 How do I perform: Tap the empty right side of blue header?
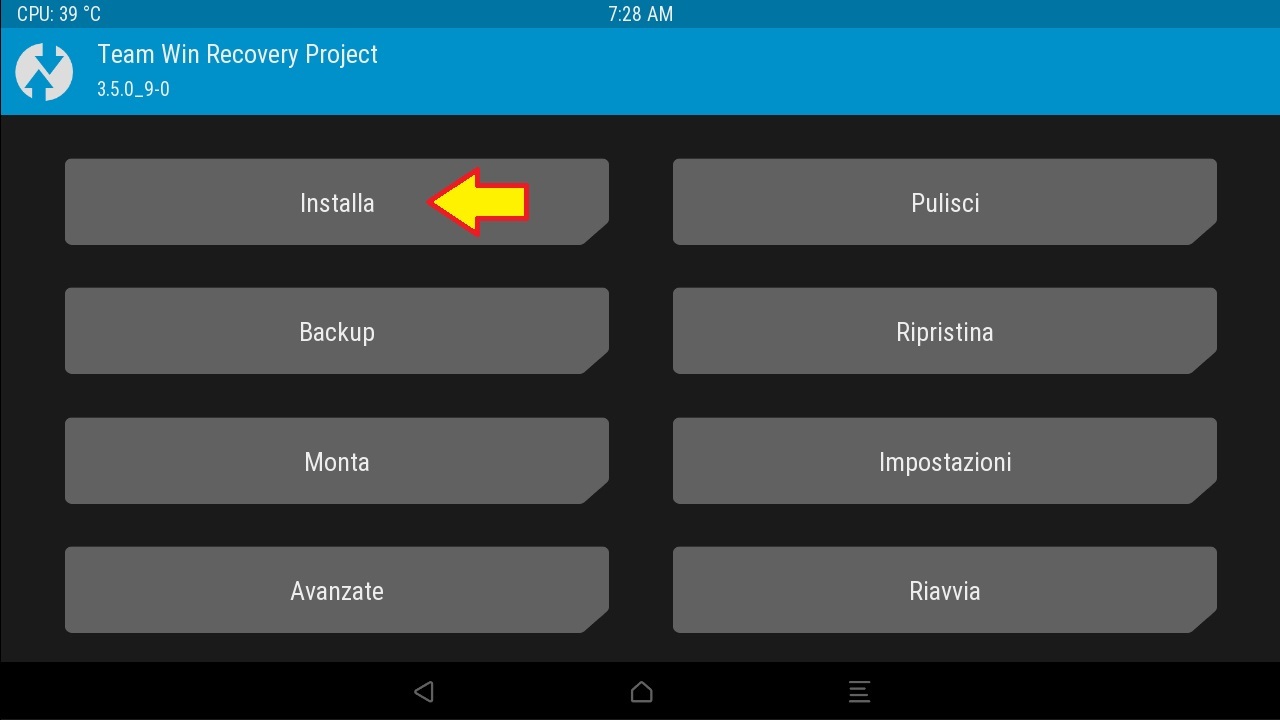[x=950, y=72]
